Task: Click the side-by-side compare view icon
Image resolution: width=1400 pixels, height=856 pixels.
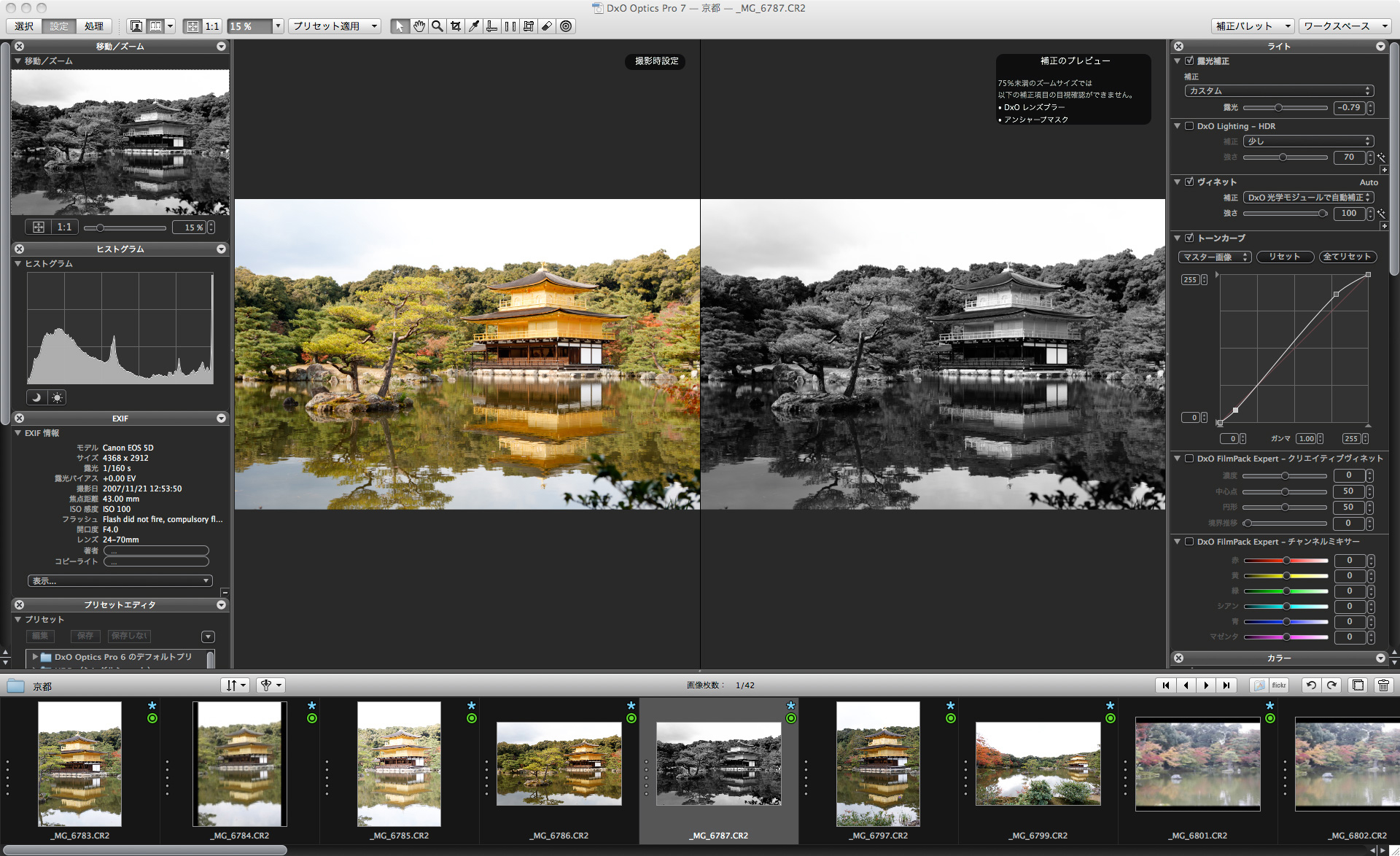Action: [x=155, y=26]
